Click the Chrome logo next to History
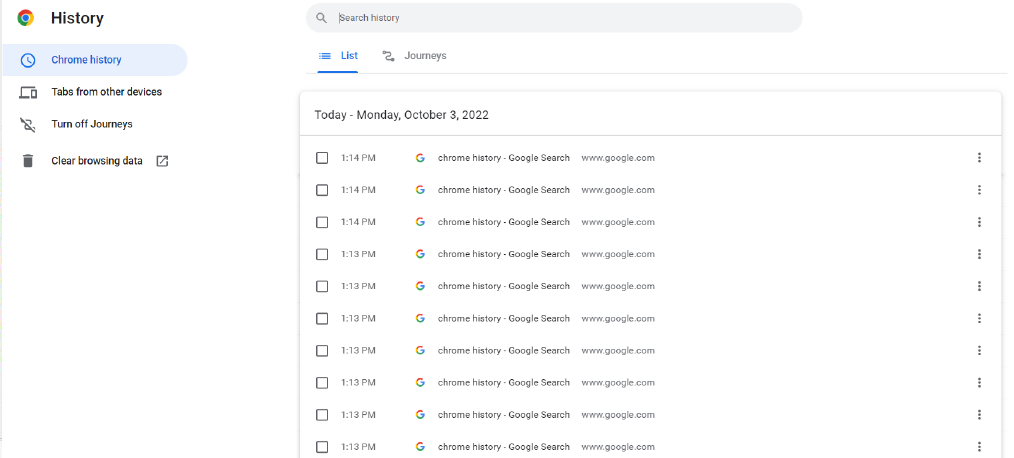 (26, 18)
